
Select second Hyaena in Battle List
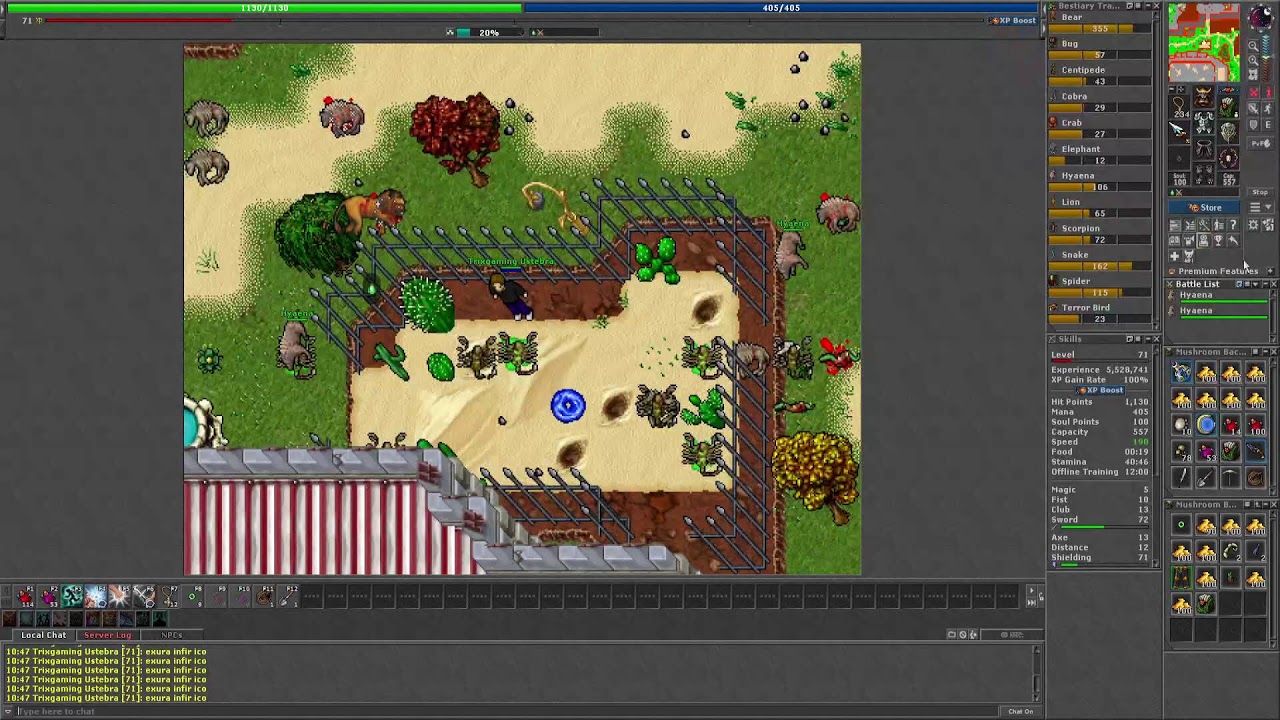1218,312
